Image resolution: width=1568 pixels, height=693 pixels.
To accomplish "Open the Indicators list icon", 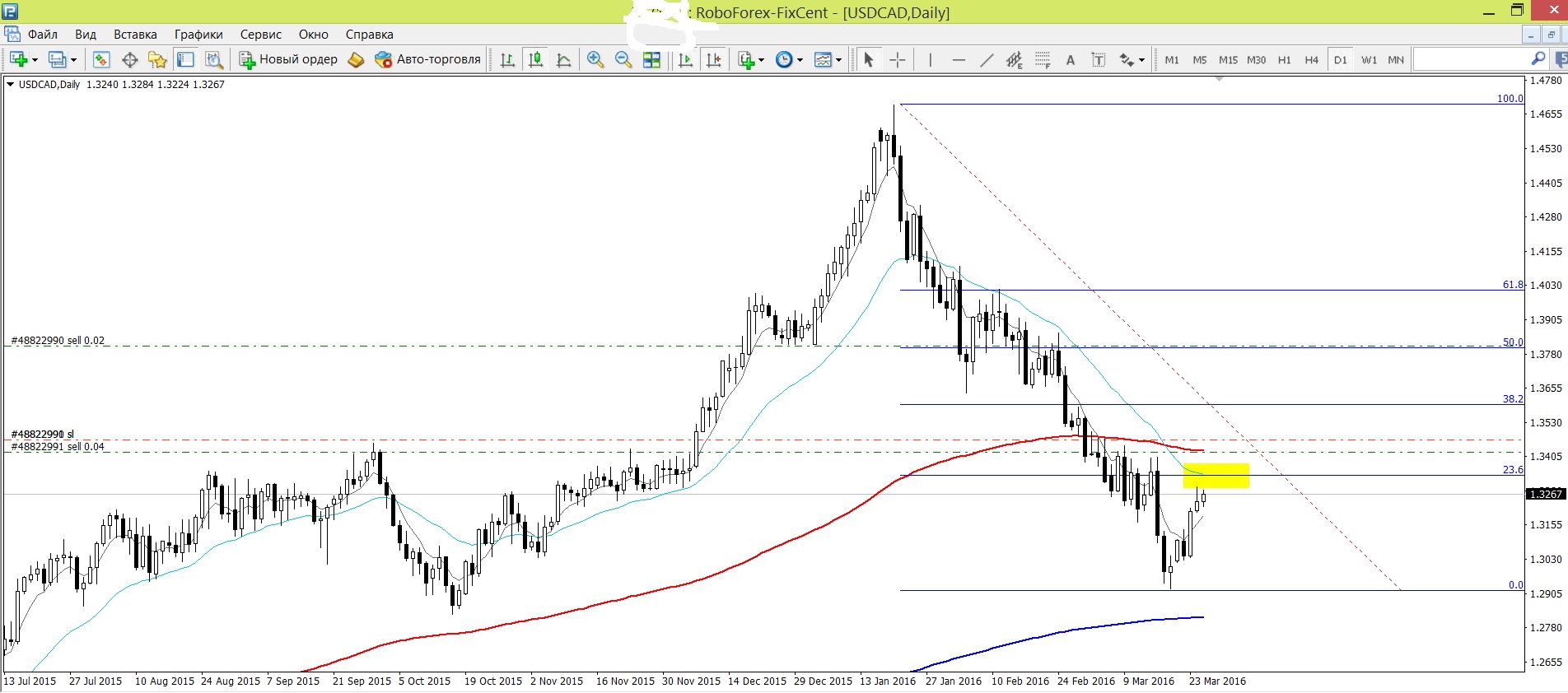I will 746,59.
